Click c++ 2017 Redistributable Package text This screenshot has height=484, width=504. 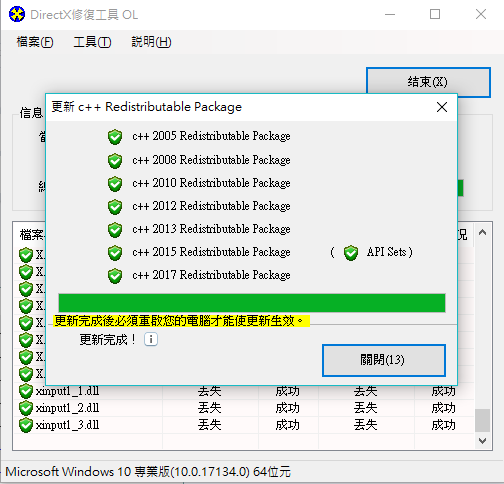click(x=211, y=275)
